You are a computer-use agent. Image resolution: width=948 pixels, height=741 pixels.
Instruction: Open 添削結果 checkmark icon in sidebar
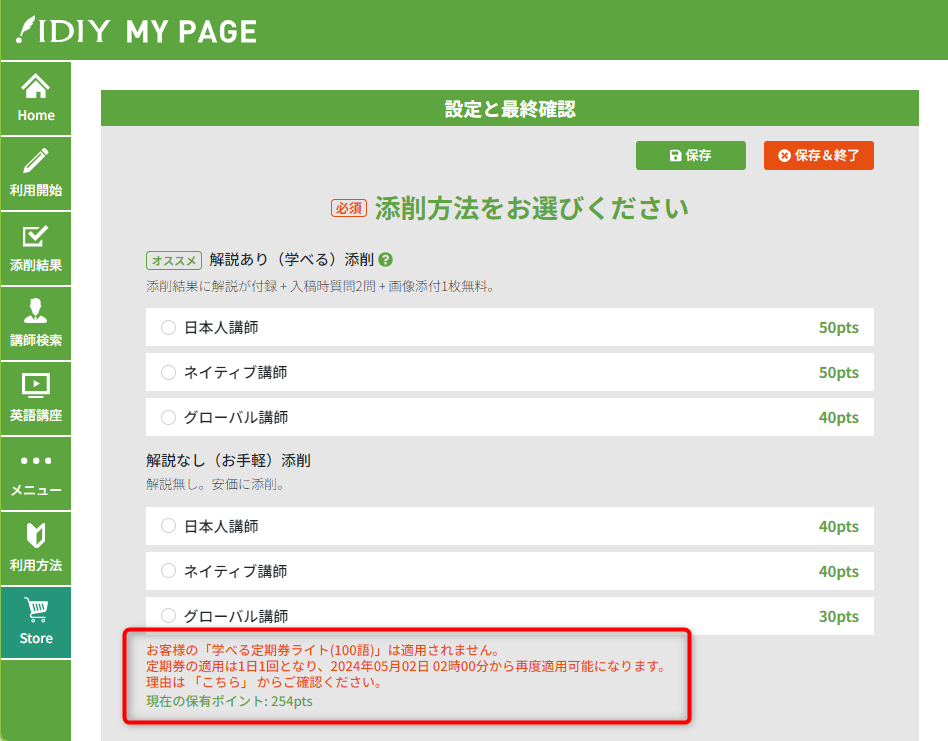36,237
